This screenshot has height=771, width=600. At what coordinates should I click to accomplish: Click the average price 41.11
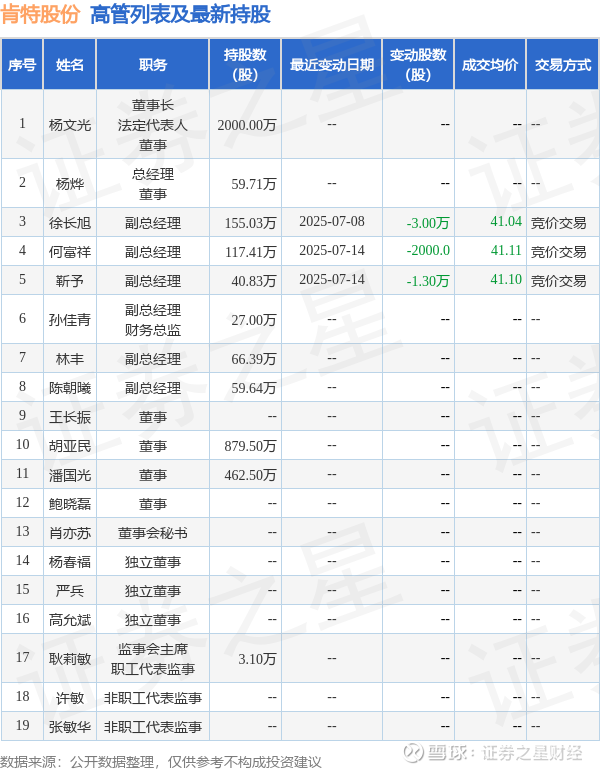(x=506, y=250)
